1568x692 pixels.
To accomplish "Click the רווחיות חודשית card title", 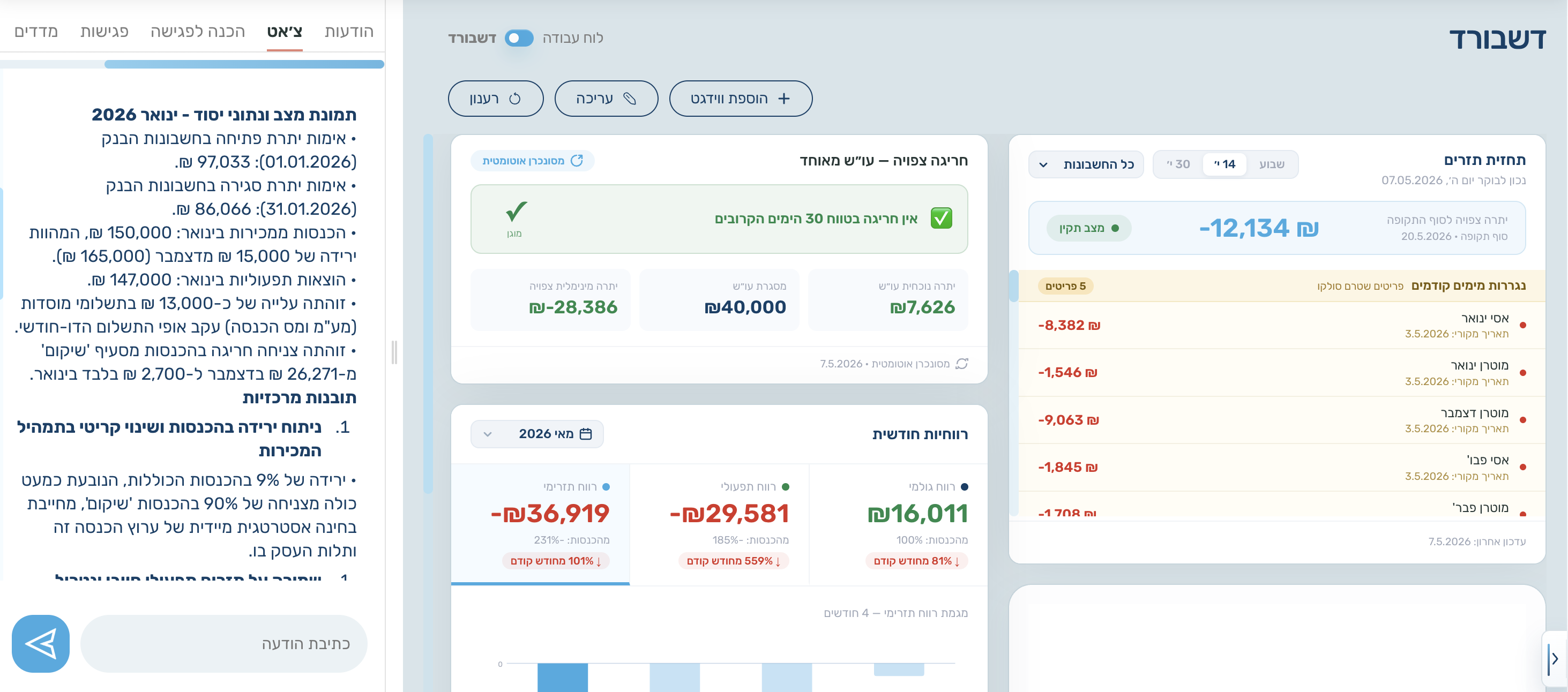I will 920,434.
